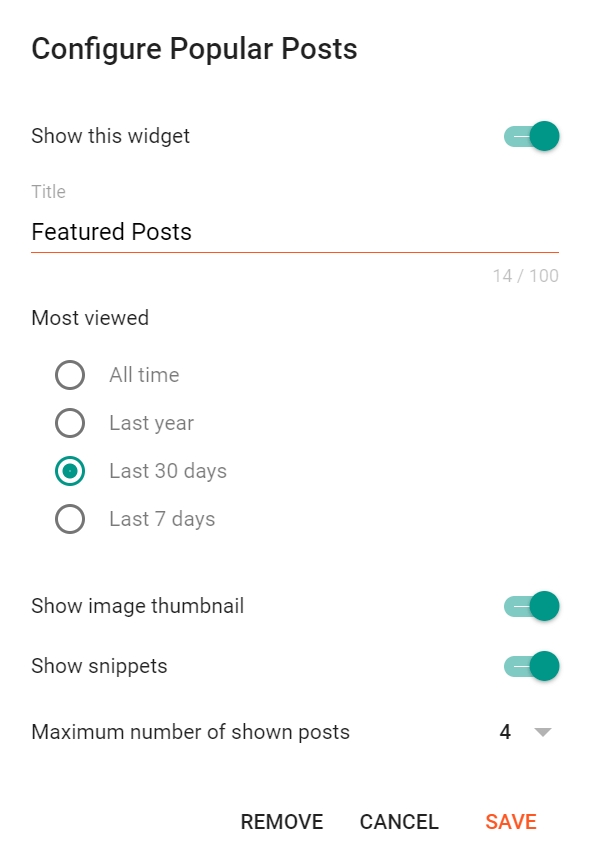Select the Last year option
This screenshot has height=865, width=591.
[x=70, y=423]
